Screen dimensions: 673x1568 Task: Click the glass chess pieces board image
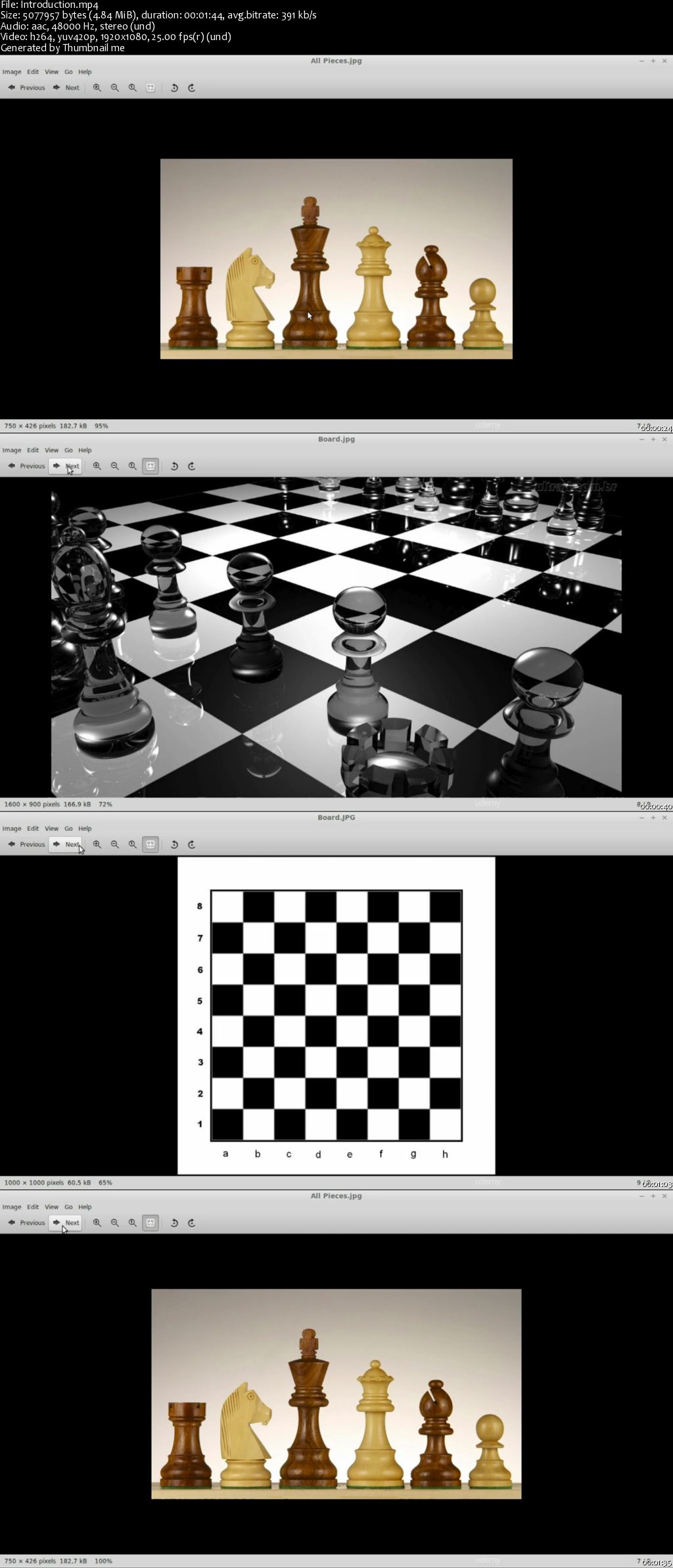(336, 637)
